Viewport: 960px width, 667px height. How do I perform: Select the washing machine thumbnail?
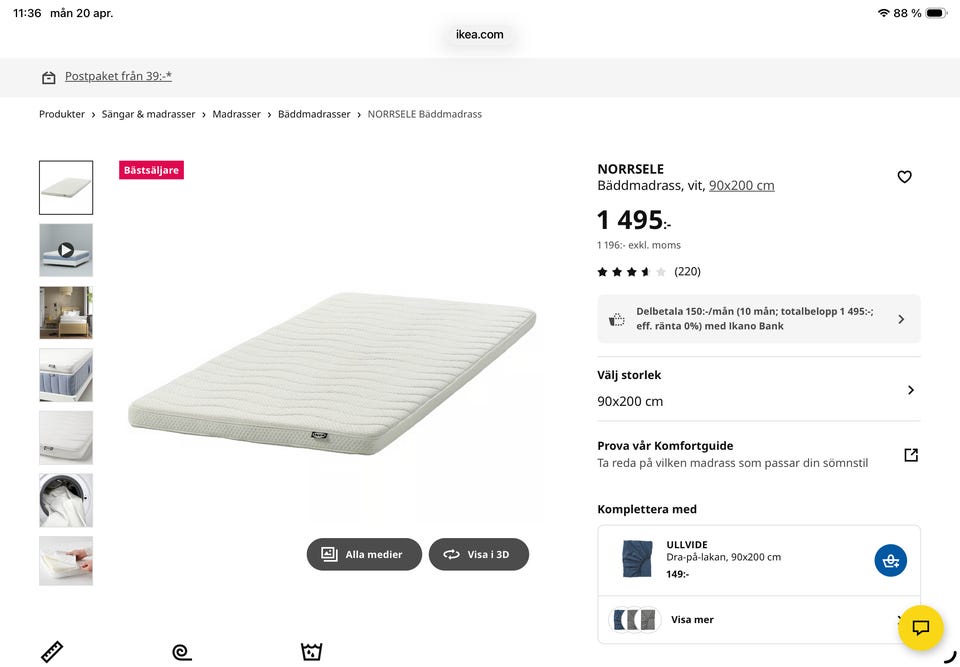point(66,500)
